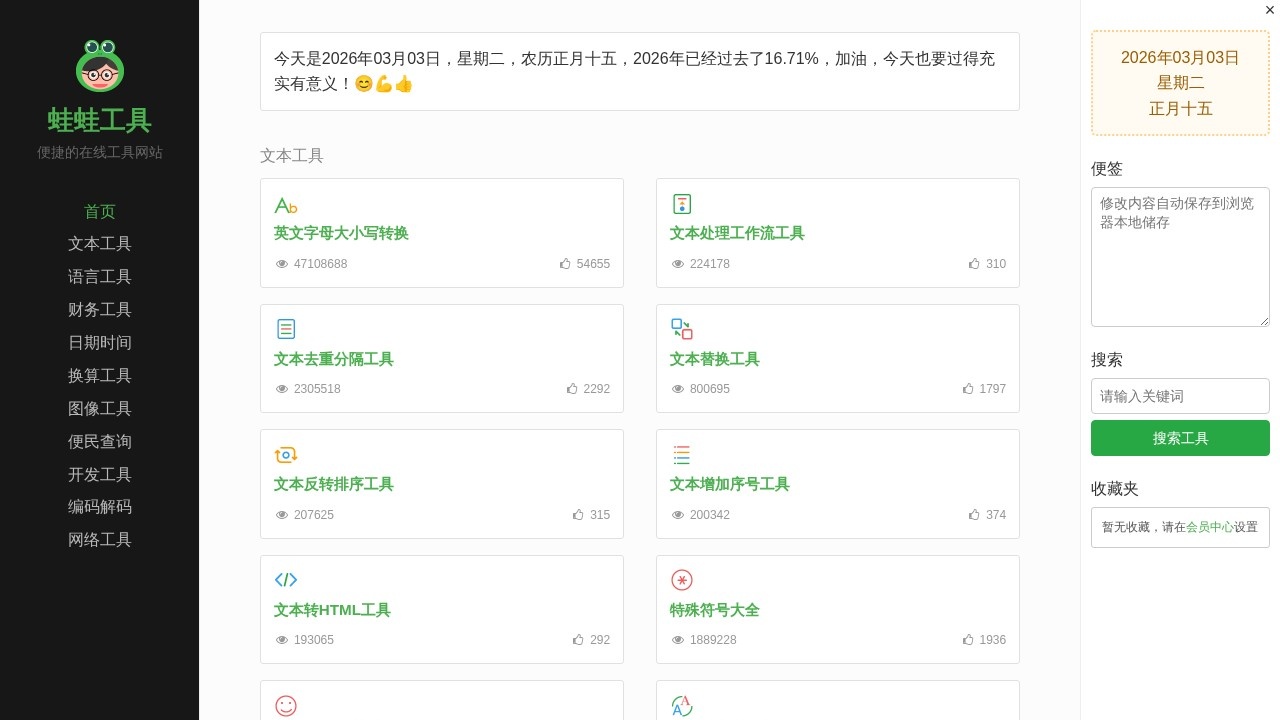
Task: Click the thumbs-up icon on 英文字母大小写转换
Action: 565,263
